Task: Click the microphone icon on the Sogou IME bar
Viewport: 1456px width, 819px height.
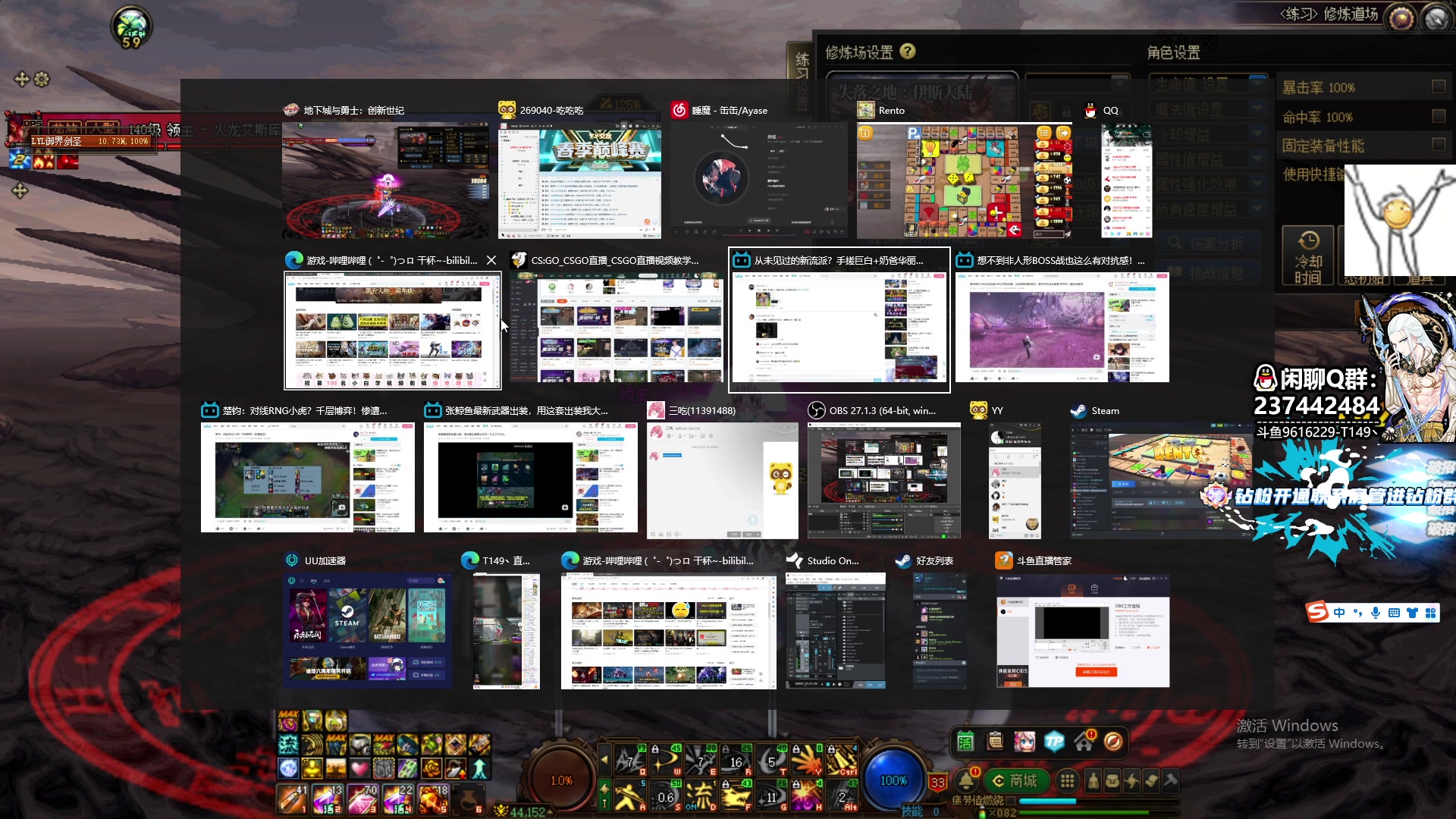Action: coord(1376,613)
